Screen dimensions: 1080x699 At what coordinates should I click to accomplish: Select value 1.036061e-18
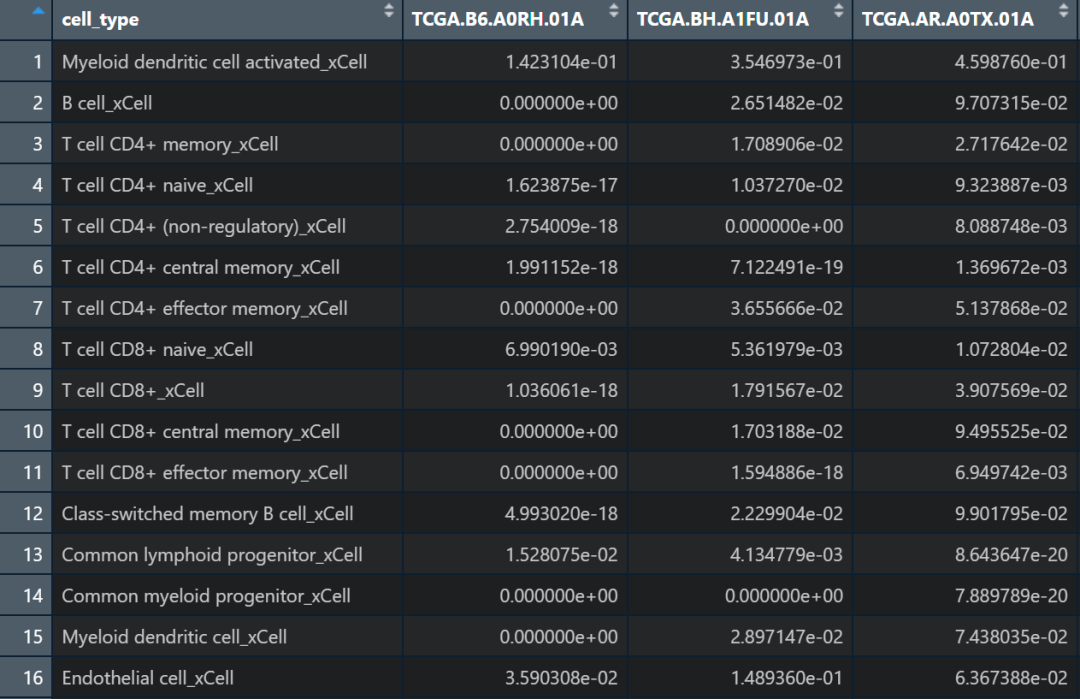click(x=561, y=390)
